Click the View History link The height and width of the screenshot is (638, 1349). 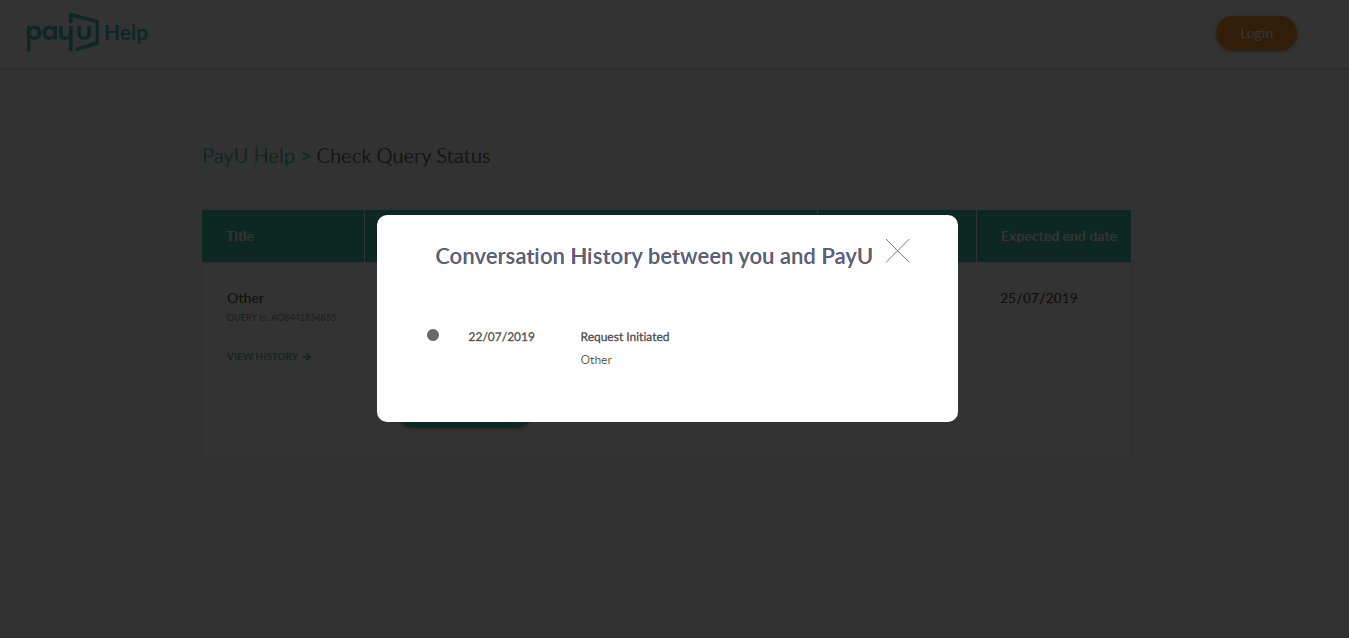pyautogui.click(x=262, y=357)
